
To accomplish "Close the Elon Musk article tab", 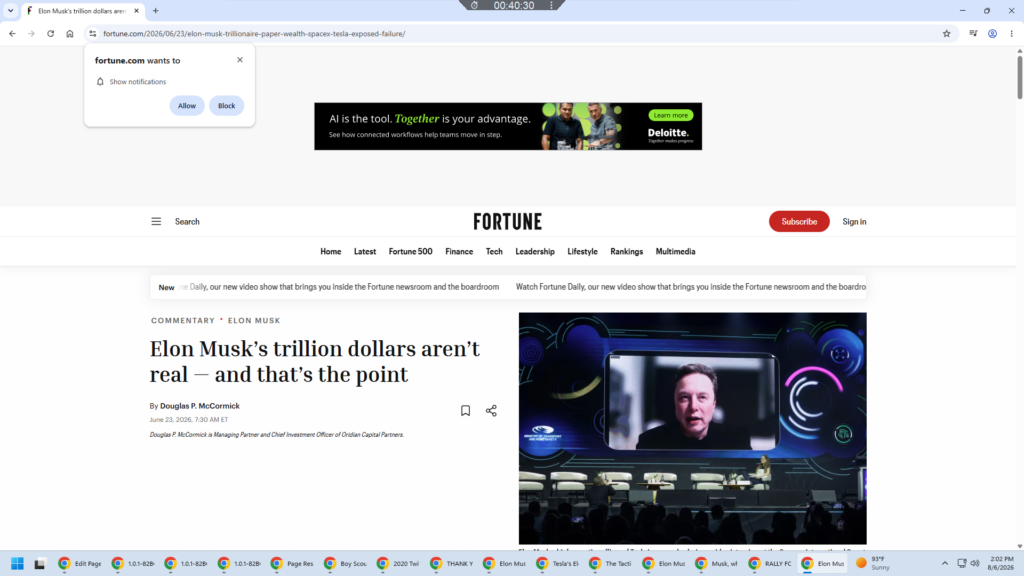I will pos(136,10).
